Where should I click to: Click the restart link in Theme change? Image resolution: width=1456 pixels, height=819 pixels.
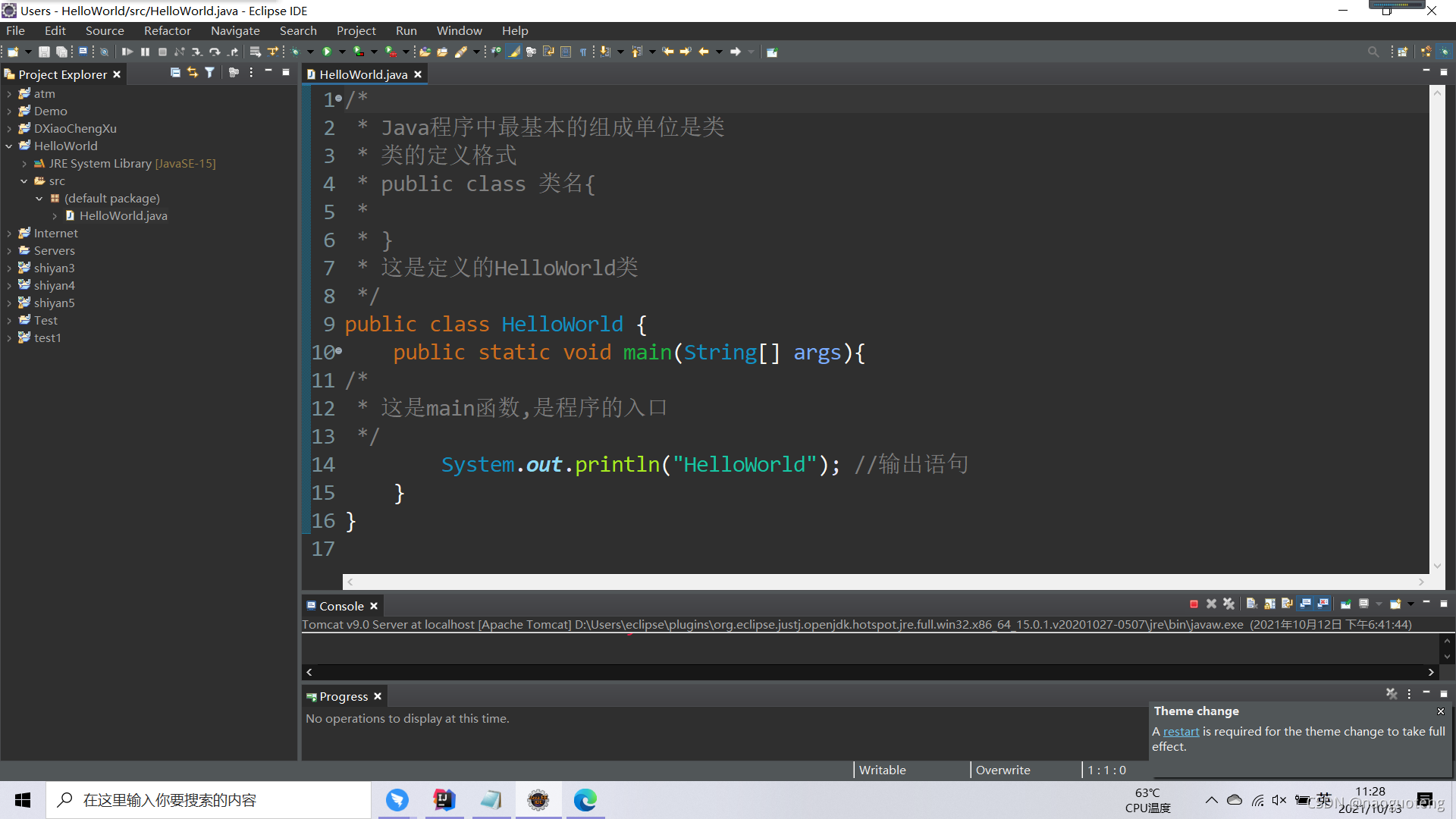pos(1181,732)
